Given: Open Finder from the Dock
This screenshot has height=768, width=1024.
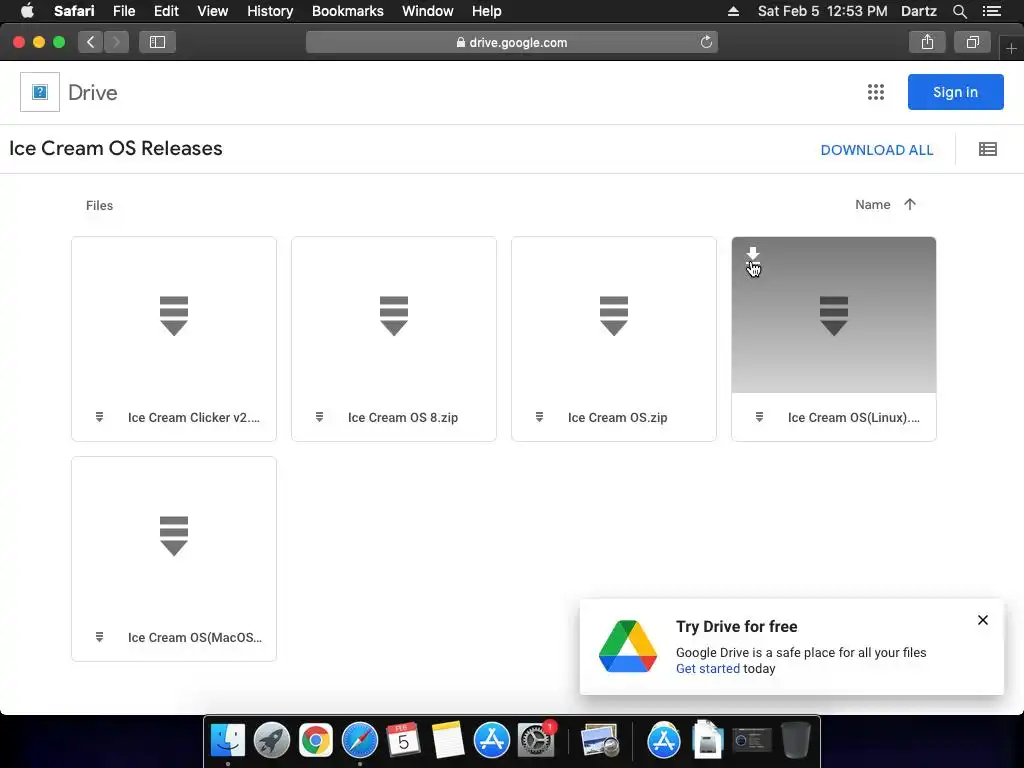Looking at the screenshot, I should coord(227,740).
